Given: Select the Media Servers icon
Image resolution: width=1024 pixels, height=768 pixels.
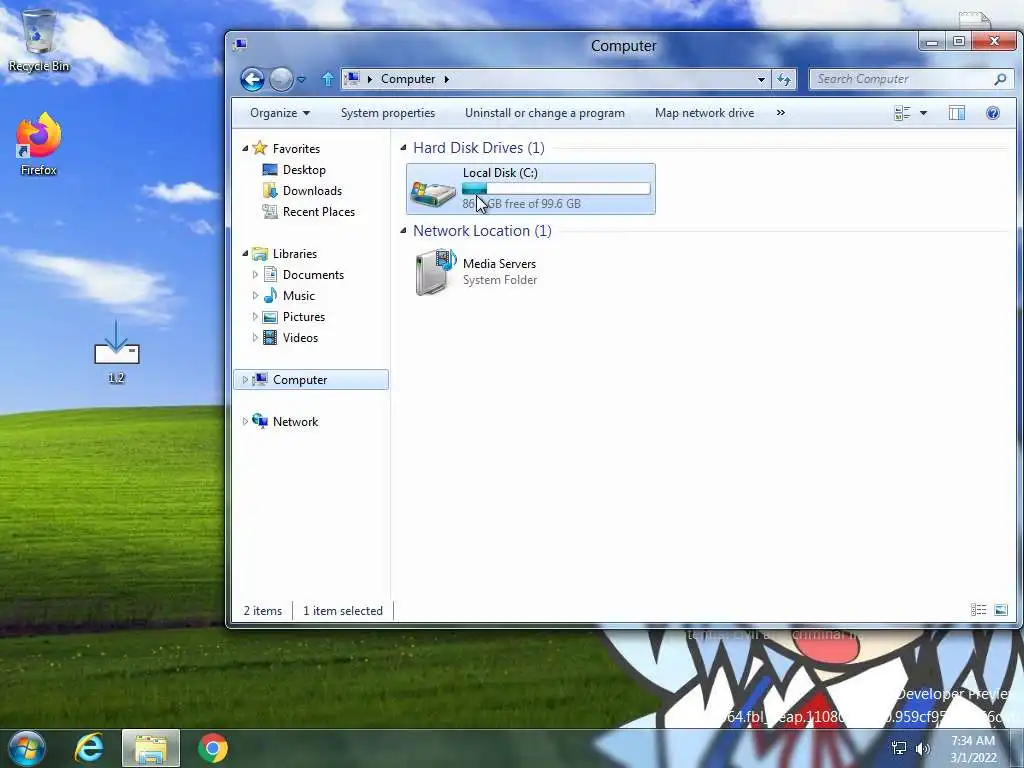Looking at the screenshot, I should (435, 271).
